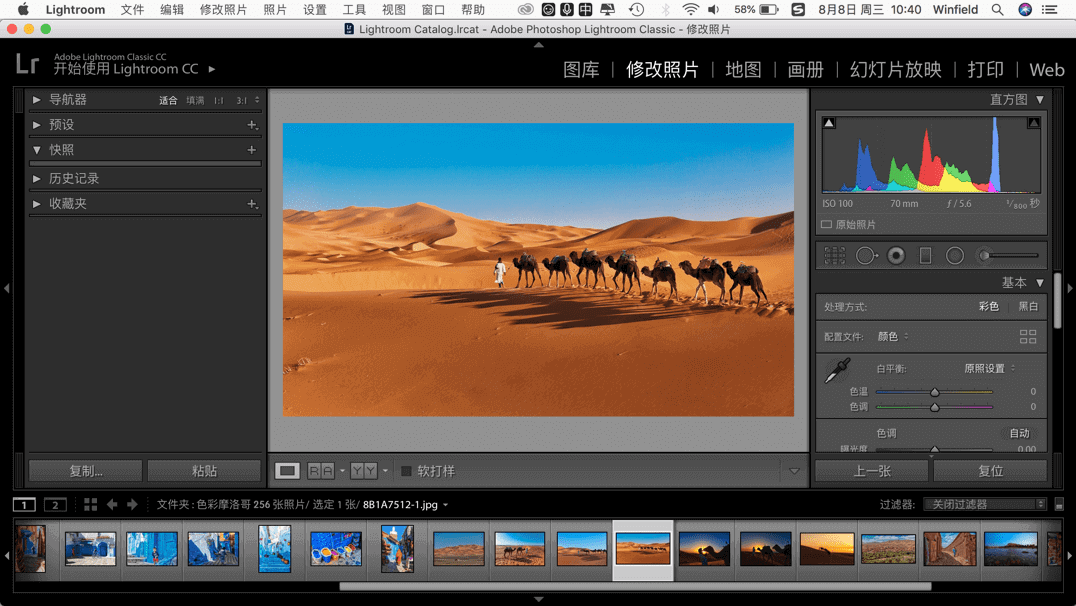Set navigator zoom to 适合
1076x606 pixels.
coord(168,100)
